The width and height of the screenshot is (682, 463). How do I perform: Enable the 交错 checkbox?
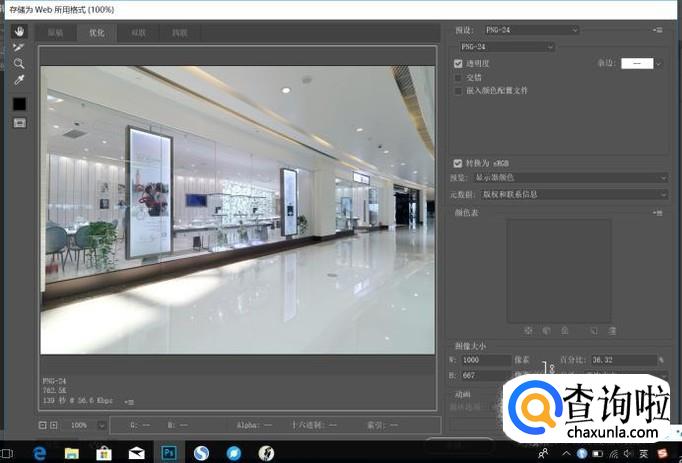(458, 77)
